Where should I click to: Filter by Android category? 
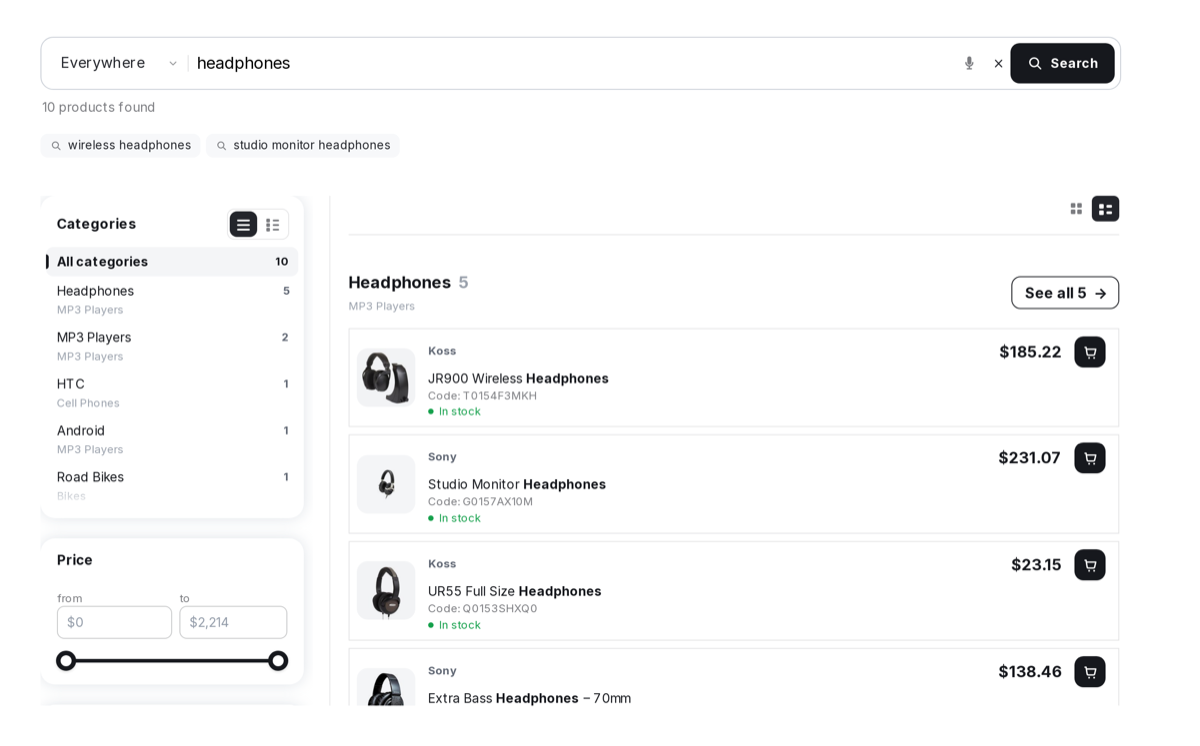point(172,439)
